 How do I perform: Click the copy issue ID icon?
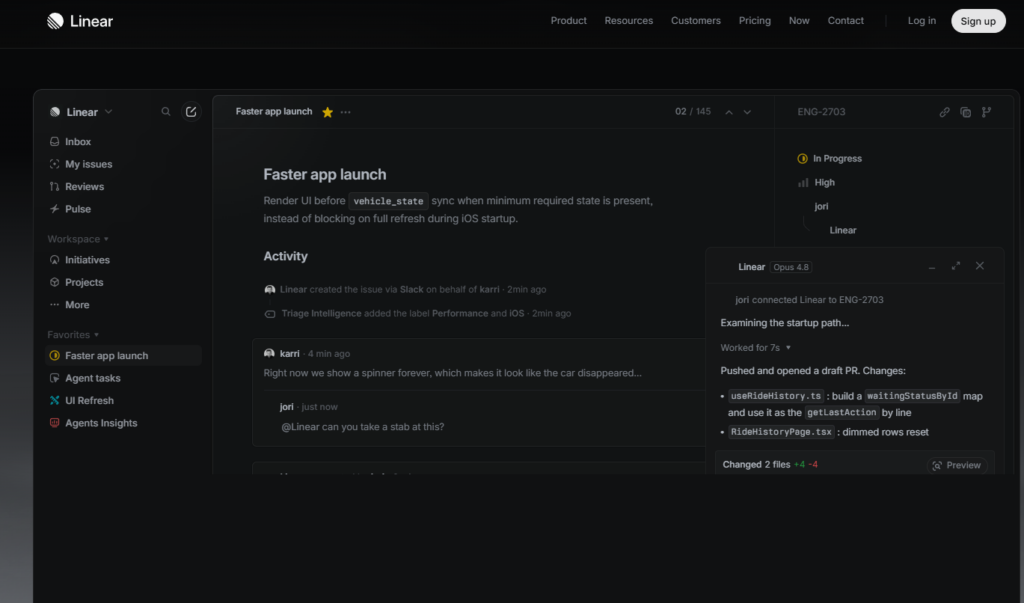pyautogui.click(x=965, y=112)
